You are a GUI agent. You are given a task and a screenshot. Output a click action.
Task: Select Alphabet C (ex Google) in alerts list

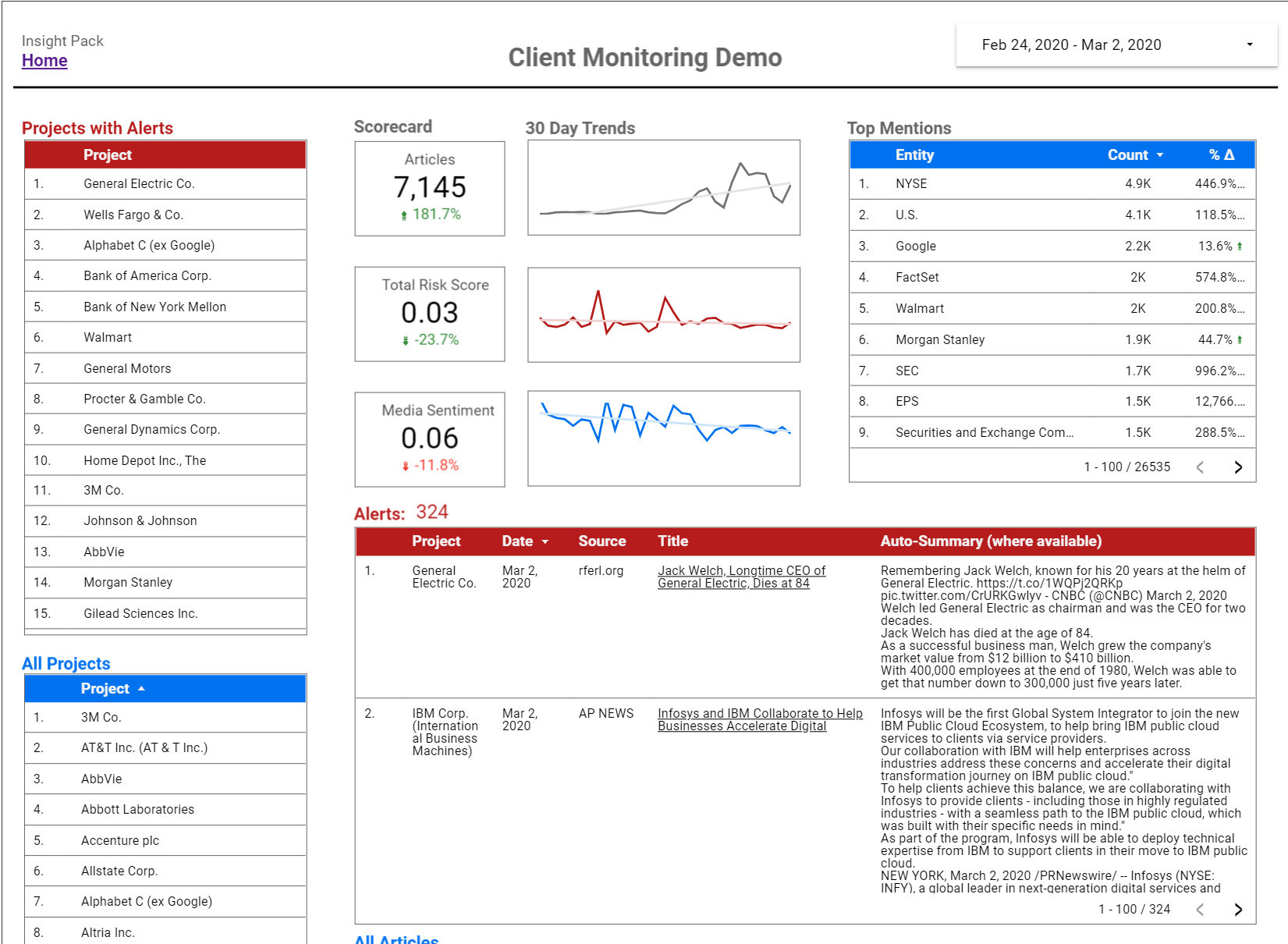(x=165, y=245)
